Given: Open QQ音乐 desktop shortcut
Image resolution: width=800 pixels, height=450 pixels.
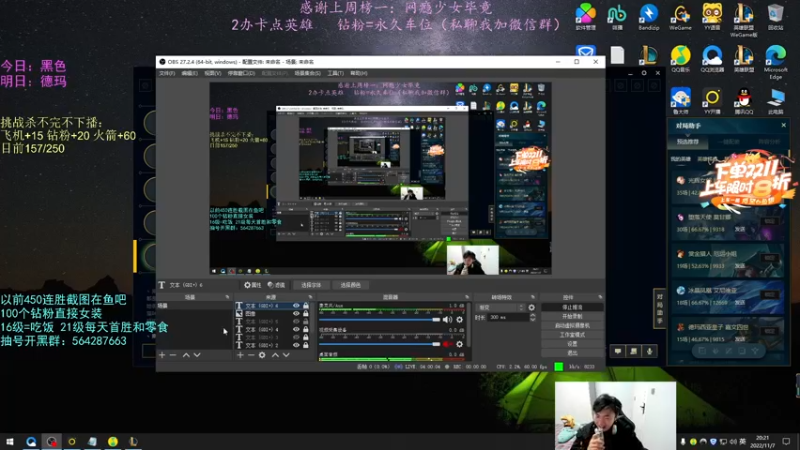Looking at the screenshot, I should pos(680,59).
